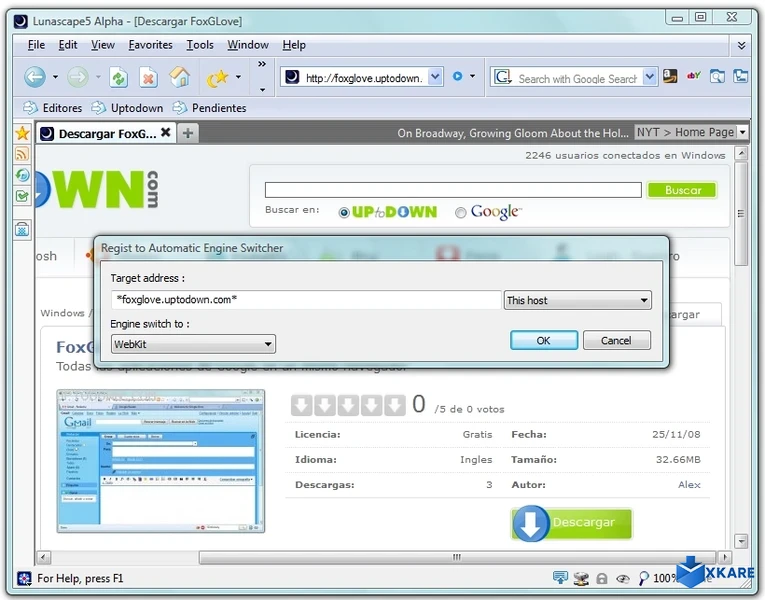
Task: Click the Search with Google Search box
Action: tap(577, 79)
